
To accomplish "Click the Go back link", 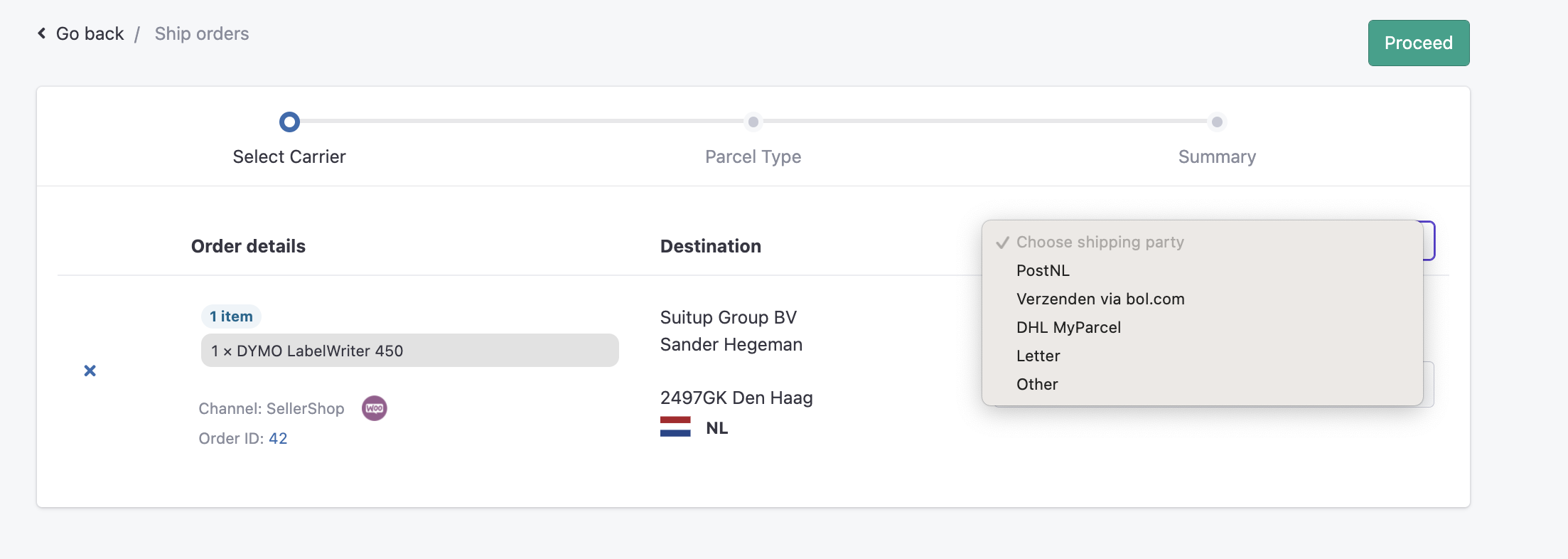I will click(90, 33).
